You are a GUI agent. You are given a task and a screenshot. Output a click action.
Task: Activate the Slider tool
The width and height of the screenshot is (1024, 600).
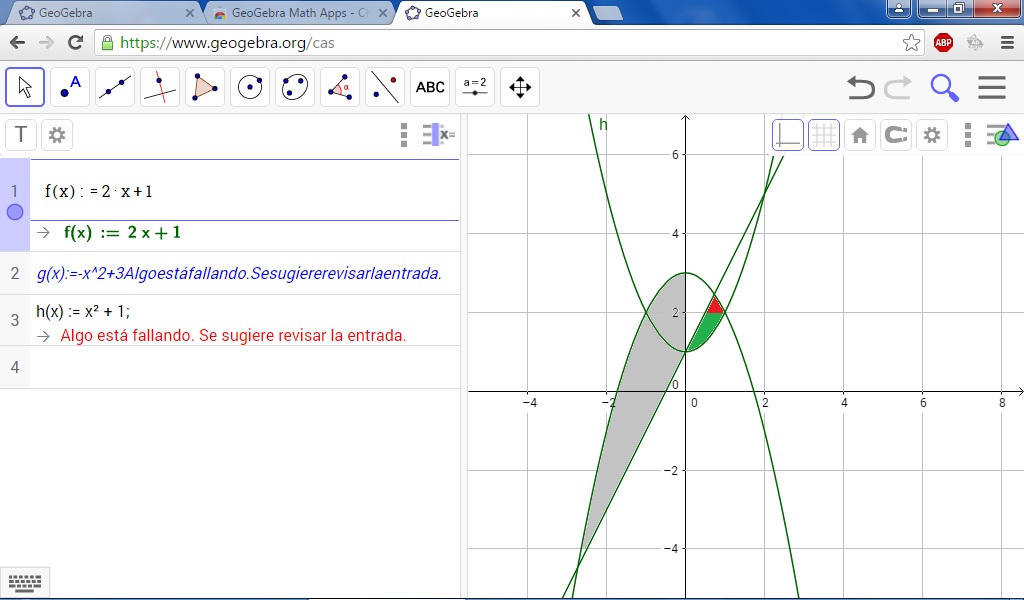point(475,87)
